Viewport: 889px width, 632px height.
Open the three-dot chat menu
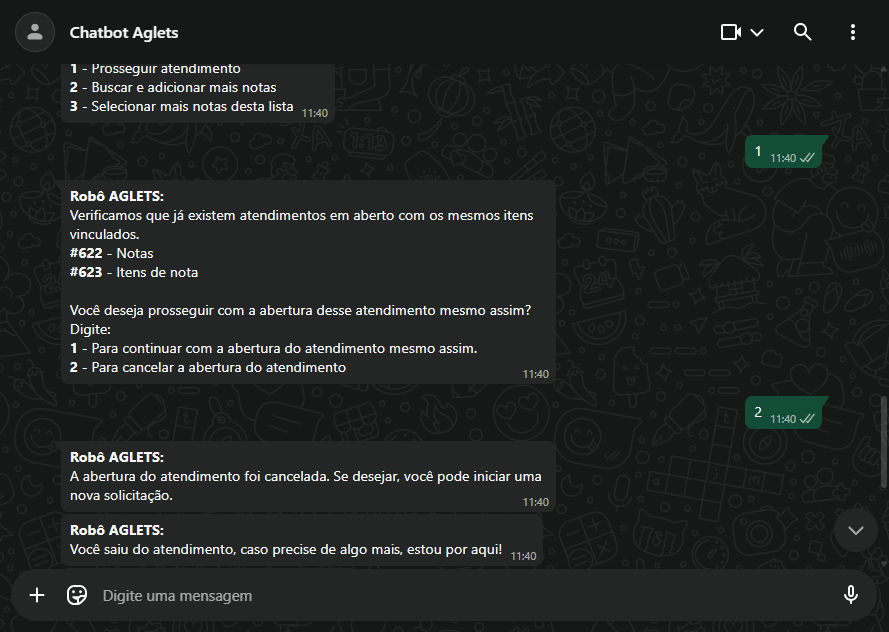[x=853, y=32]
